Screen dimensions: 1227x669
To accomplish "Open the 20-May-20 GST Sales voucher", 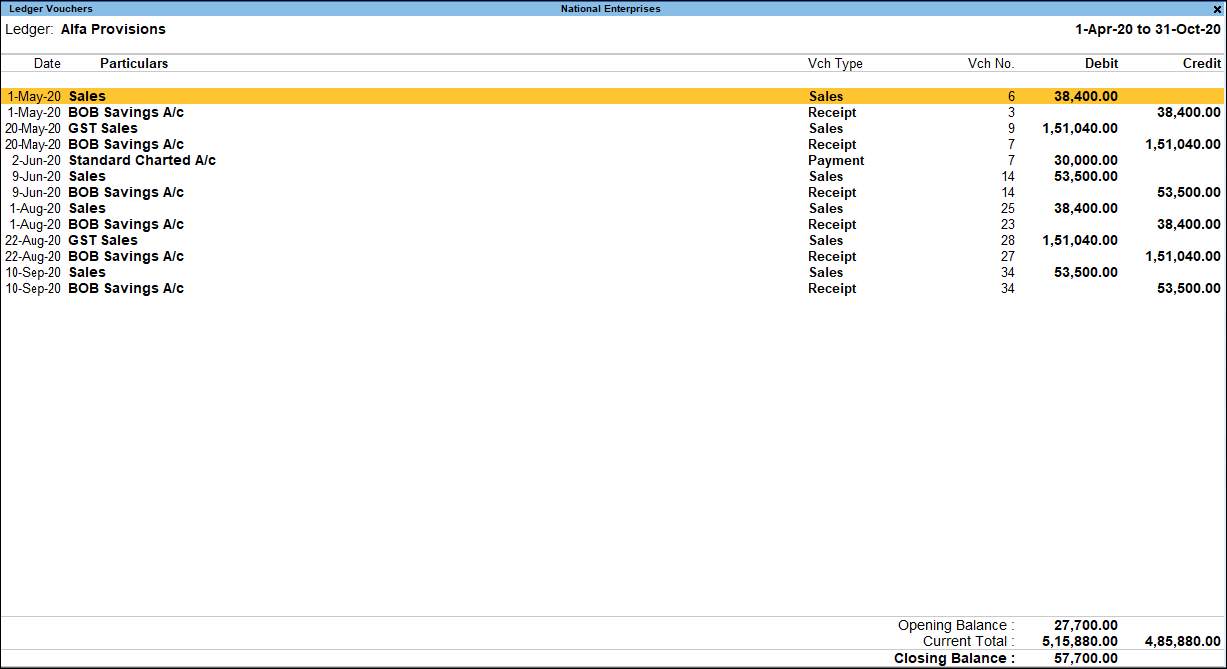I will (x=102, y=129).
